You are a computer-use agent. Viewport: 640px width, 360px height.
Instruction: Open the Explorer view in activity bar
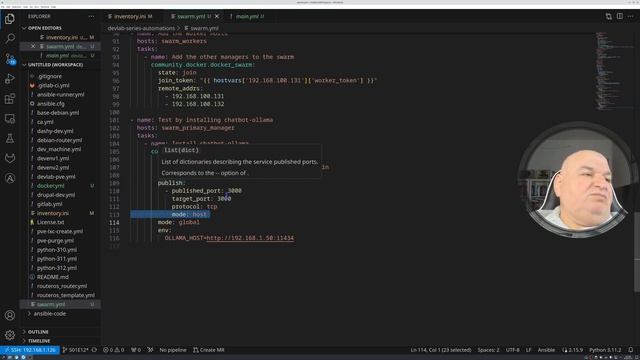(x=10, y=18)
